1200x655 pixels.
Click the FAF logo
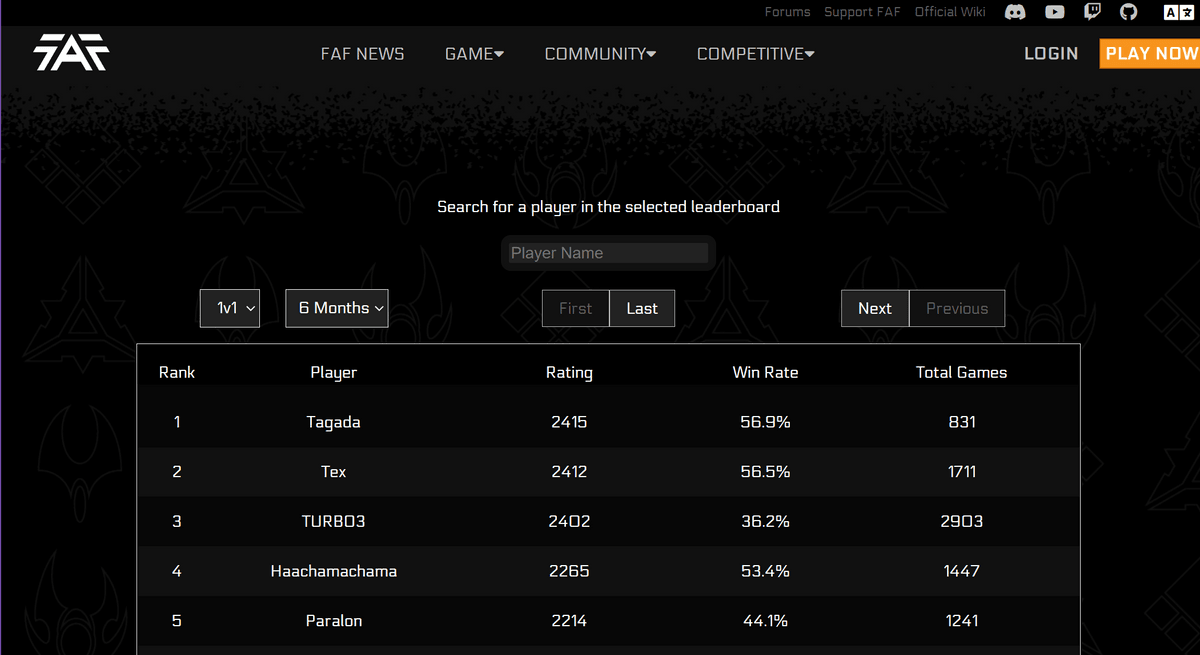point(70,52)
